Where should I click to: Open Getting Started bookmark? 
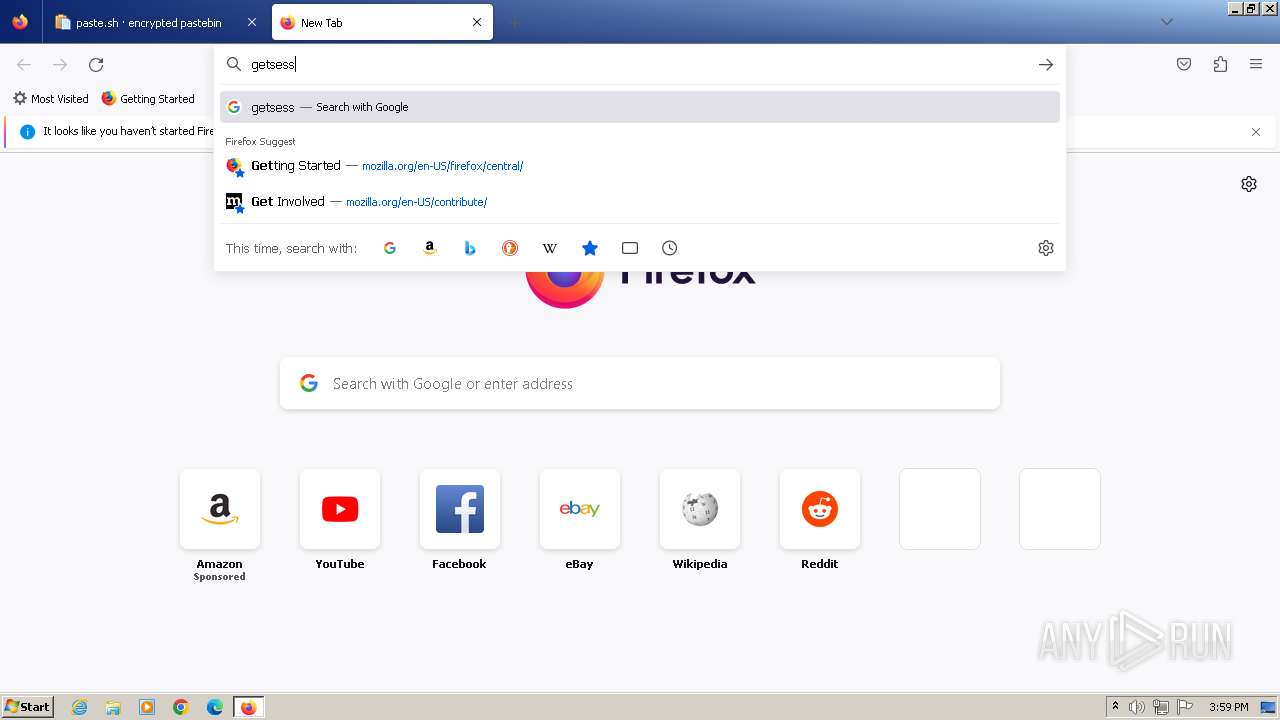pyautogui.click(x=148, y=99)
